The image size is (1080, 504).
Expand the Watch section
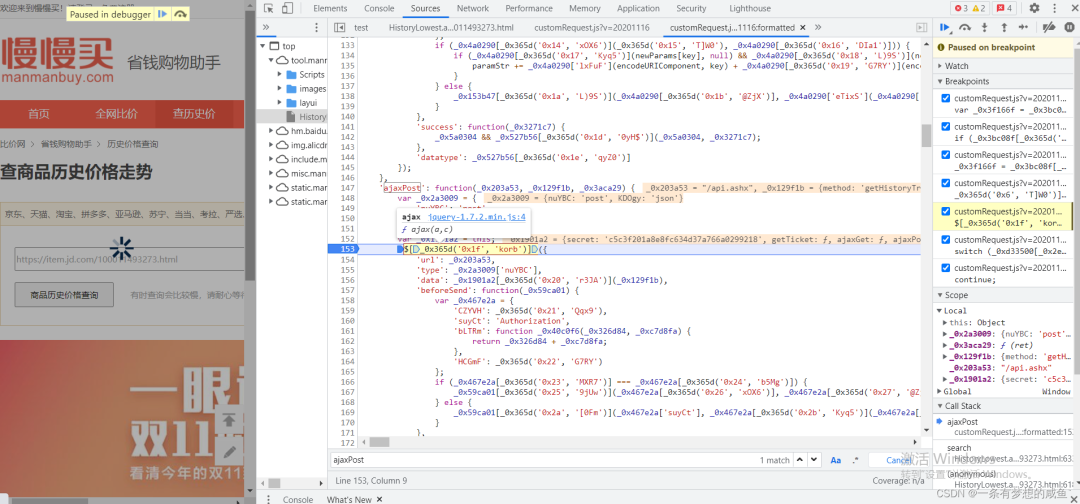pyautogui.click(x=957, y=66)
